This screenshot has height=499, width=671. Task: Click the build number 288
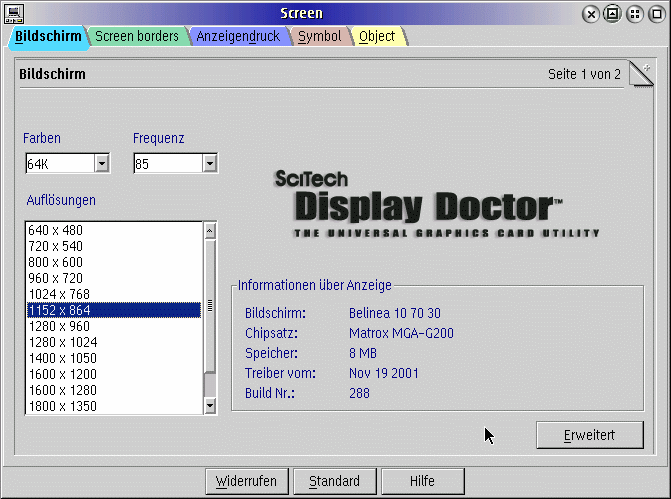coord(359,393)
